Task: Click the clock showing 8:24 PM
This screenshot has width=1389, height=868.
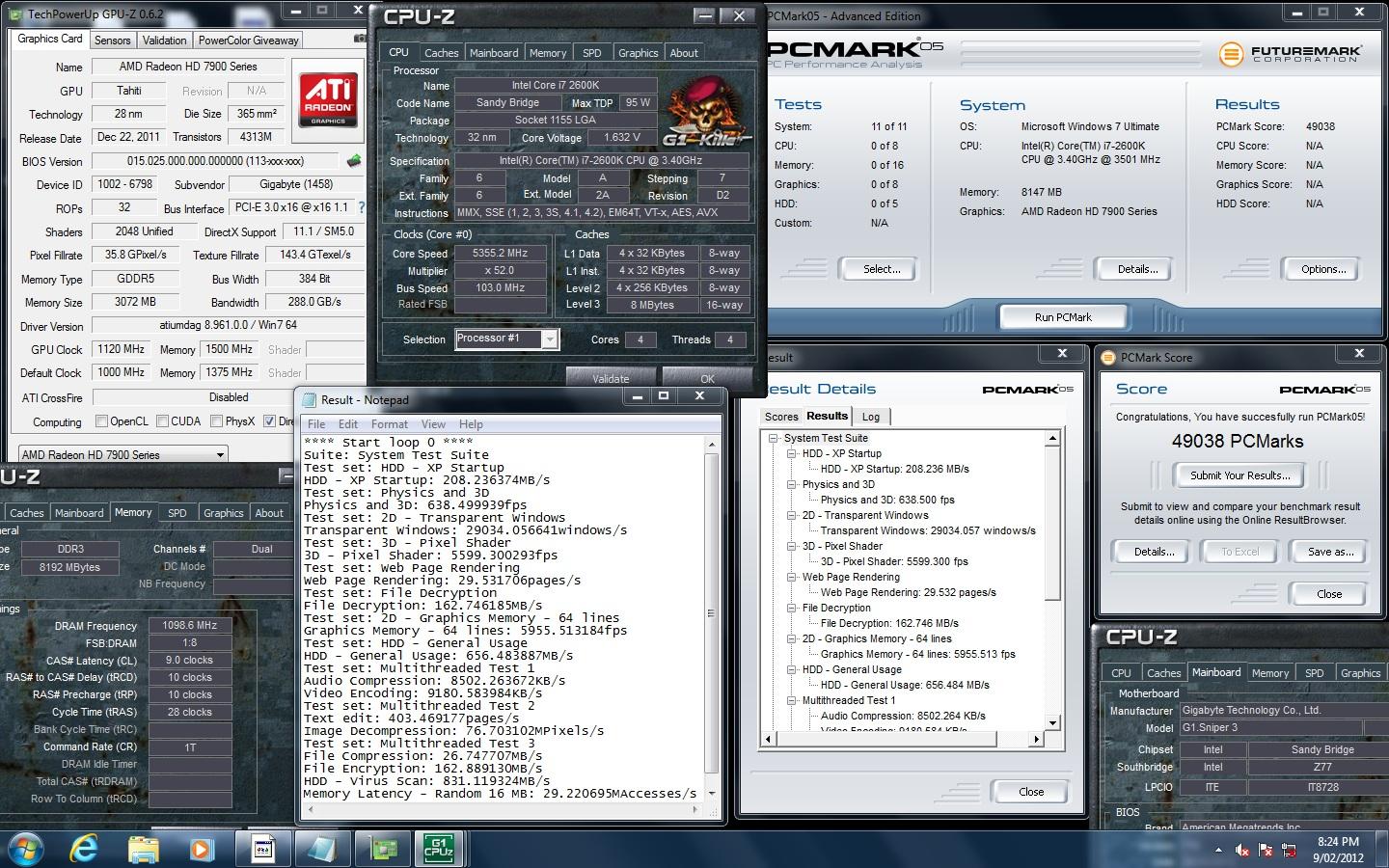Action: [x=1338, y=842]
